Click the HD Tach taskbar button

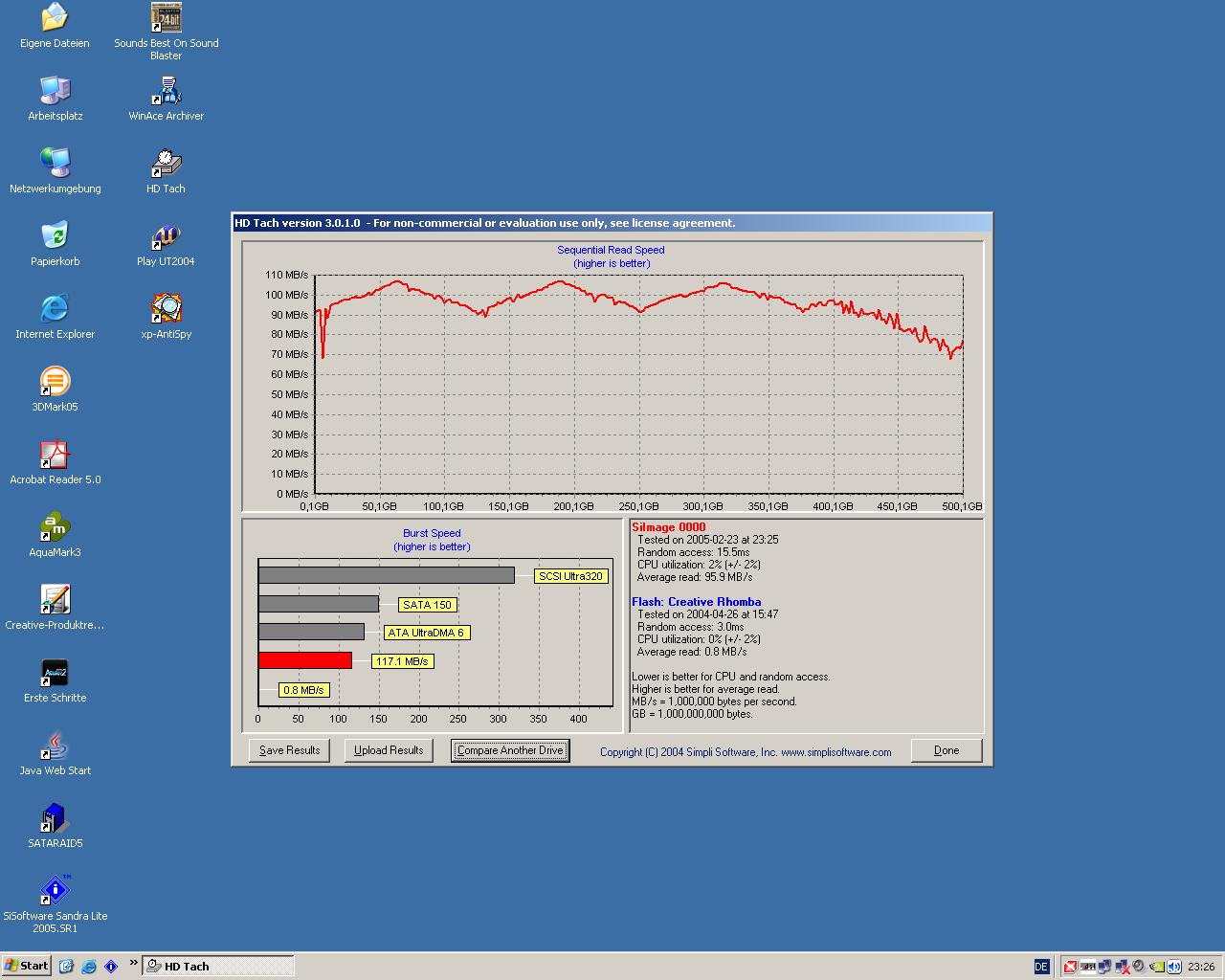click(x=218, y=966)
